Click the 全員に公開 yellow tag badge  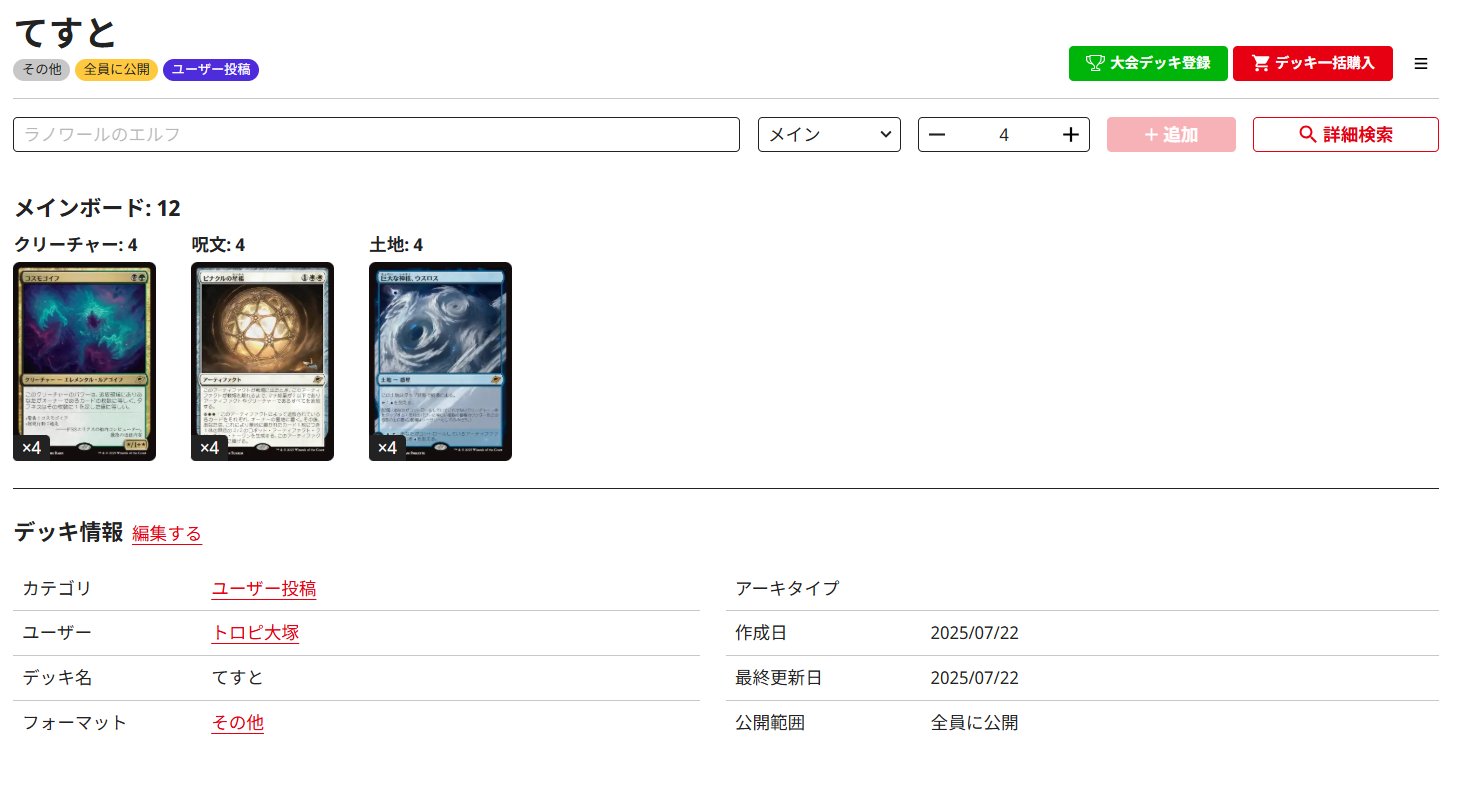point(116,70)
